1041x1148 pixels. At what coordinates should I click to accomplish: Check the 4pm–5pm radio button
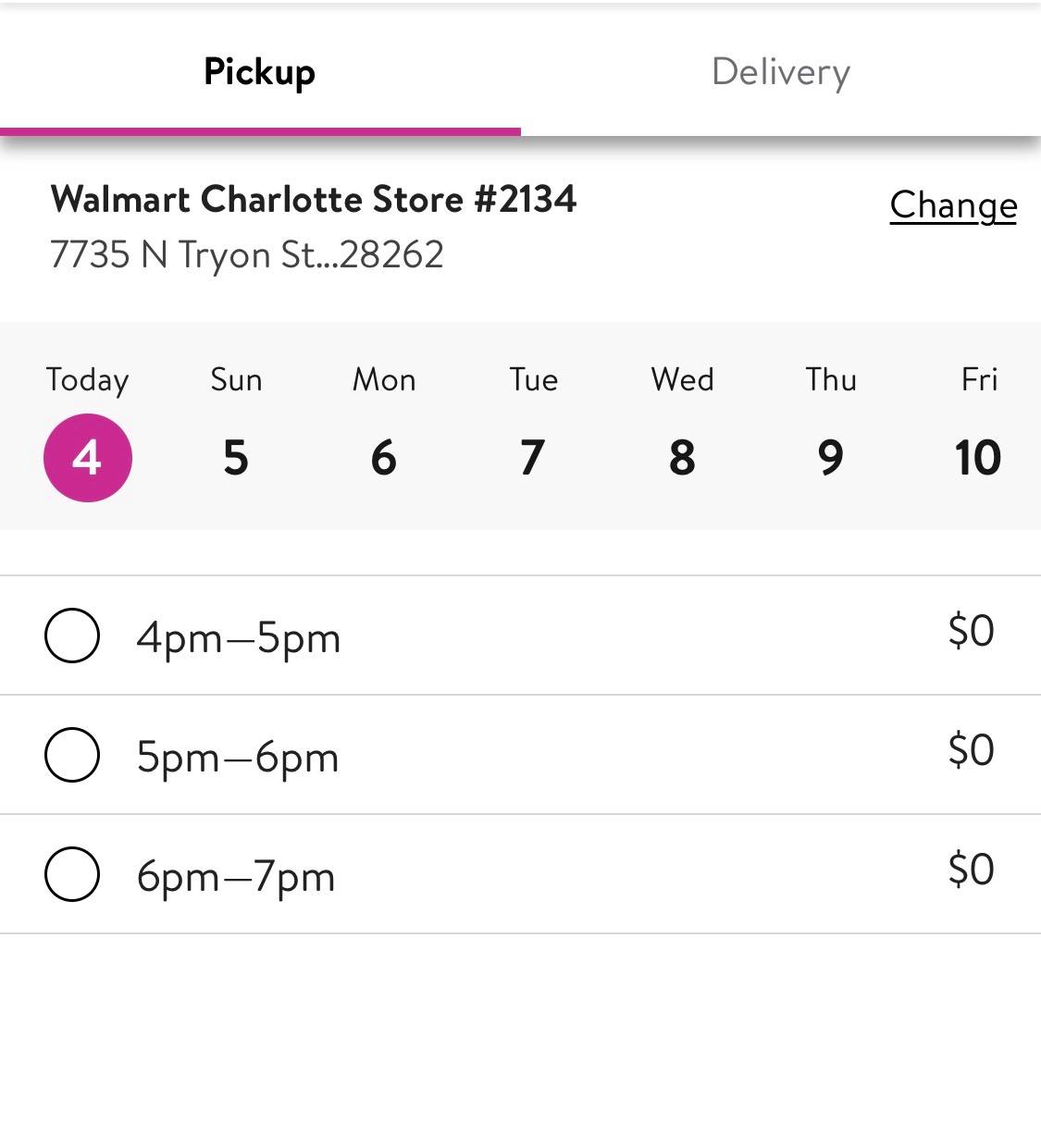72,636
